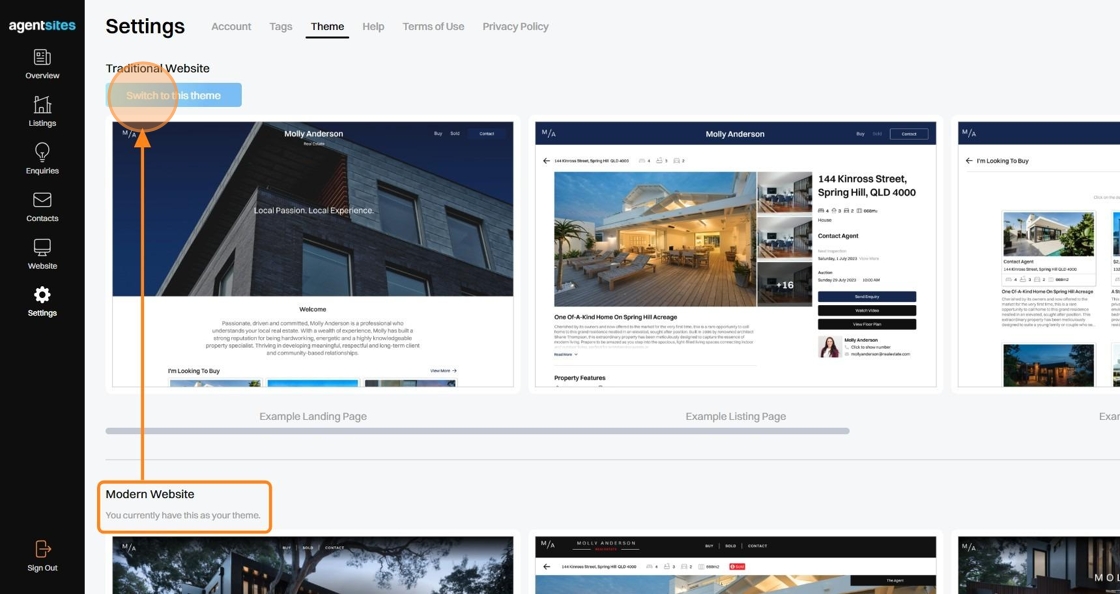Screen dimensions: 1120x594
Task: Click the +16 photos tile in listing preview
Action: point(784,284)
